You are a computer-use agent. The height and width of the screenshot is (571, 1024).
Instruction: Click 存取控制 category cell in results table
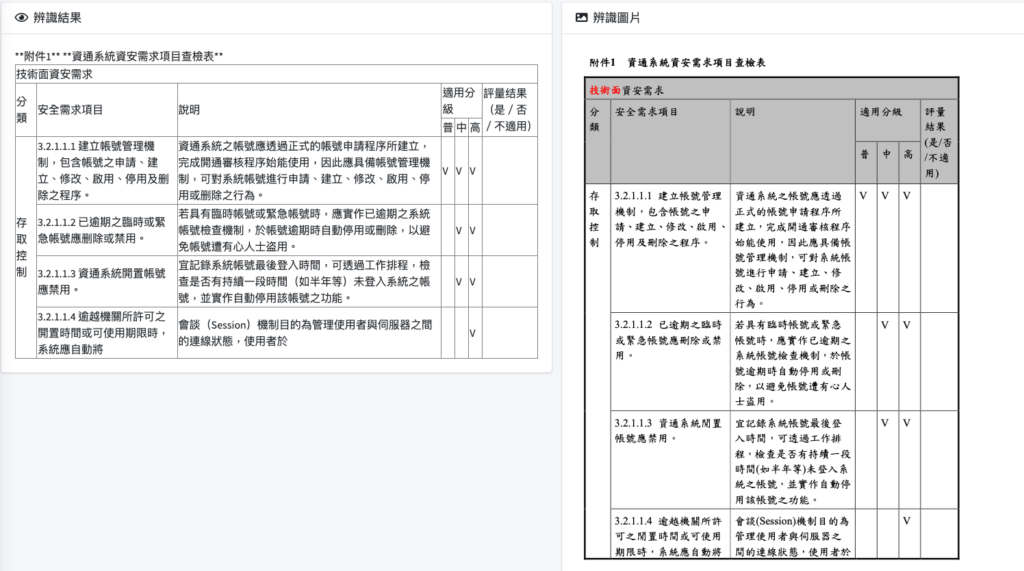click(x=25, y=247)
